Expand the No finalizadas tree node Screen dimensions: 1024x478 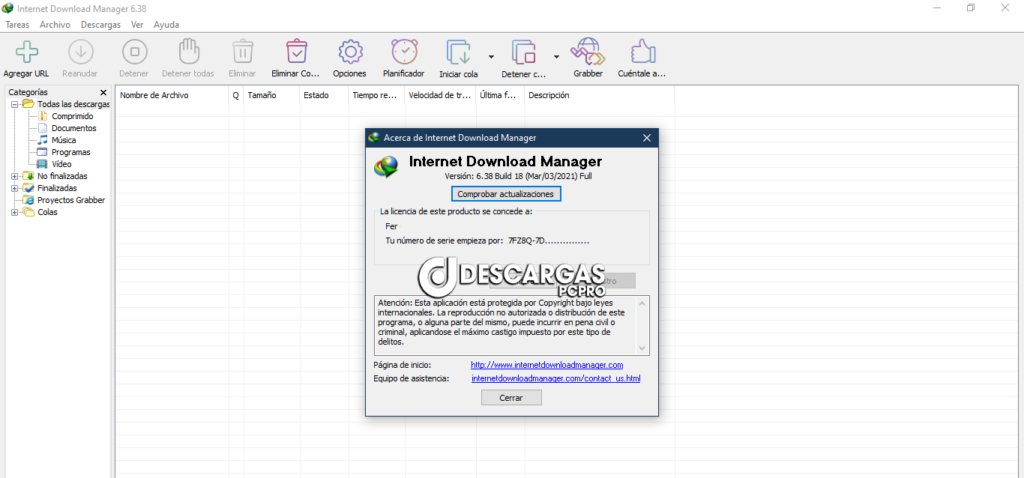point(15,176)
